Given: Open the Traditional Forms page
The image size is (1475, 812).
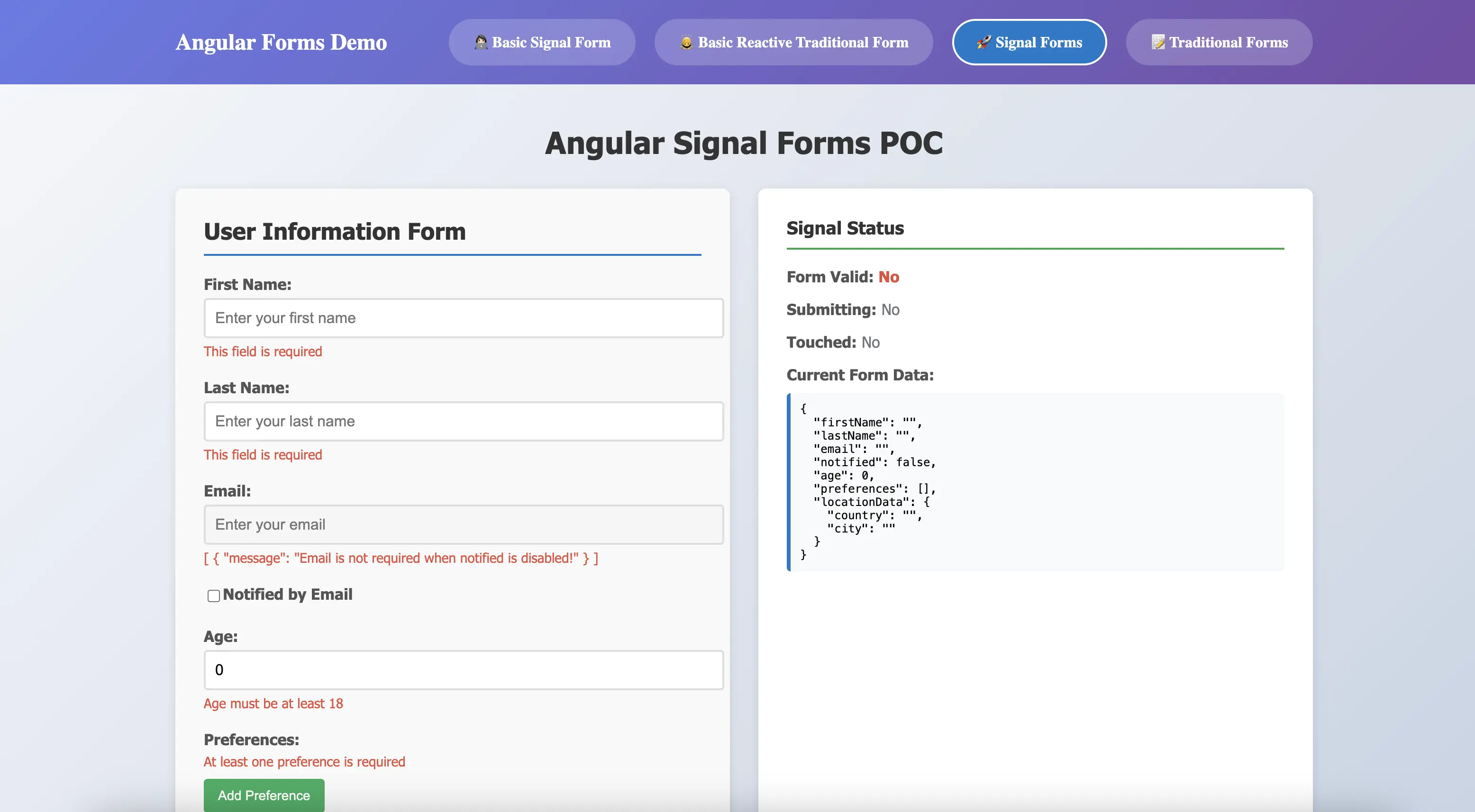Looking at the screenshot, I should click(x=1219, y=42).
